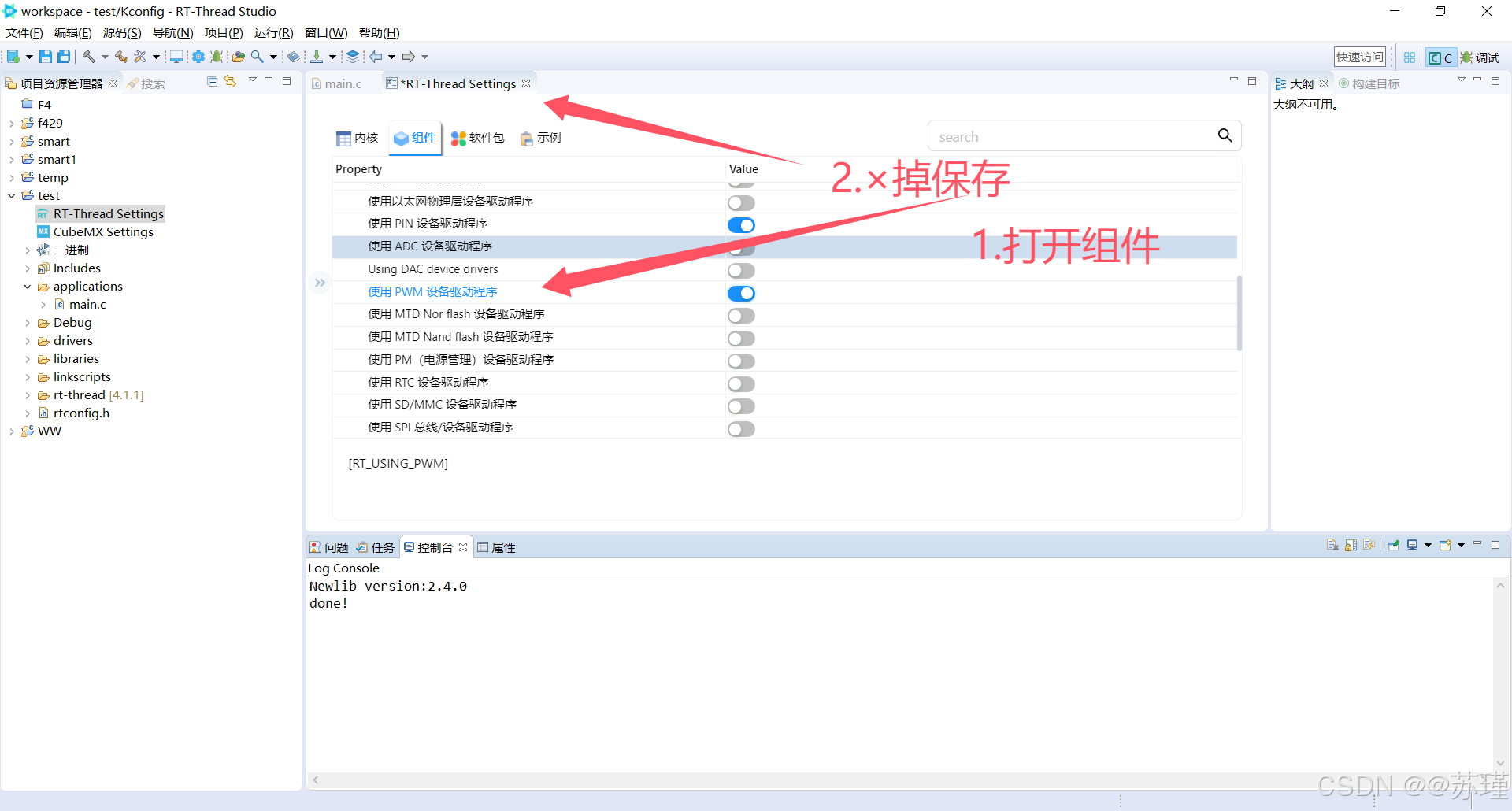Screen dimensions: 1512x811
Task: Open the Open Console dropdown arrow
Action: point(1461,545)
